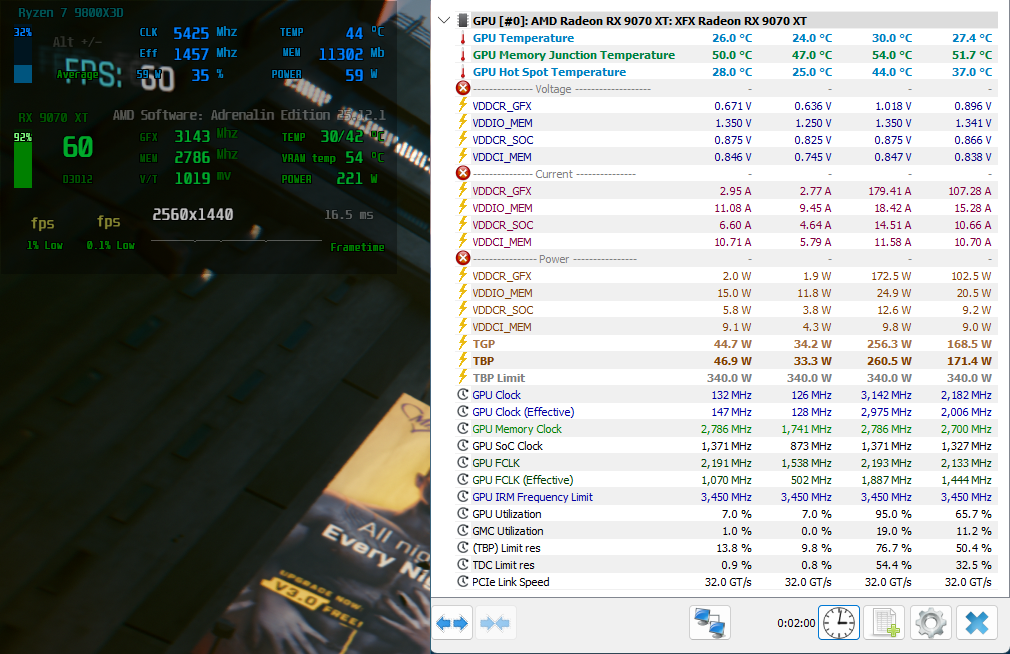Click thermometer icon of GPU Hot Spot Temperature

tap(462, 72)
